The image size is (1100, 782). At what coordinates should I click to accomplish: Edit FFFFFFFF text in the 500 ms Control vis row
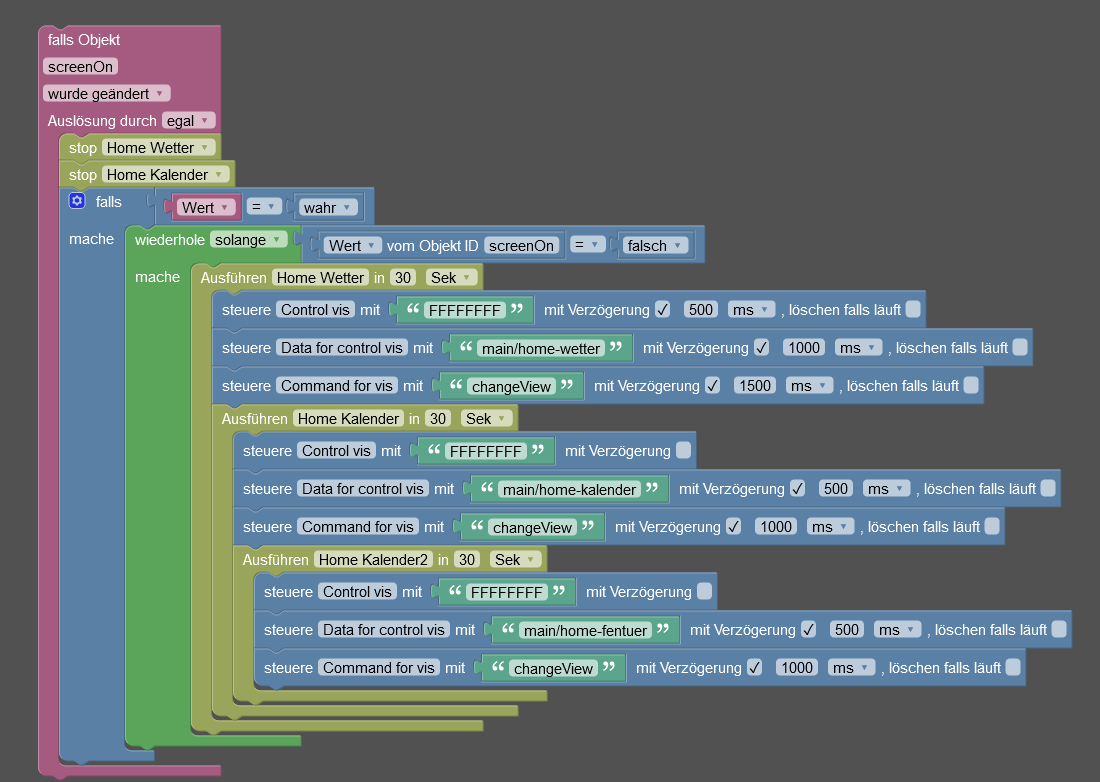[464, 311]
